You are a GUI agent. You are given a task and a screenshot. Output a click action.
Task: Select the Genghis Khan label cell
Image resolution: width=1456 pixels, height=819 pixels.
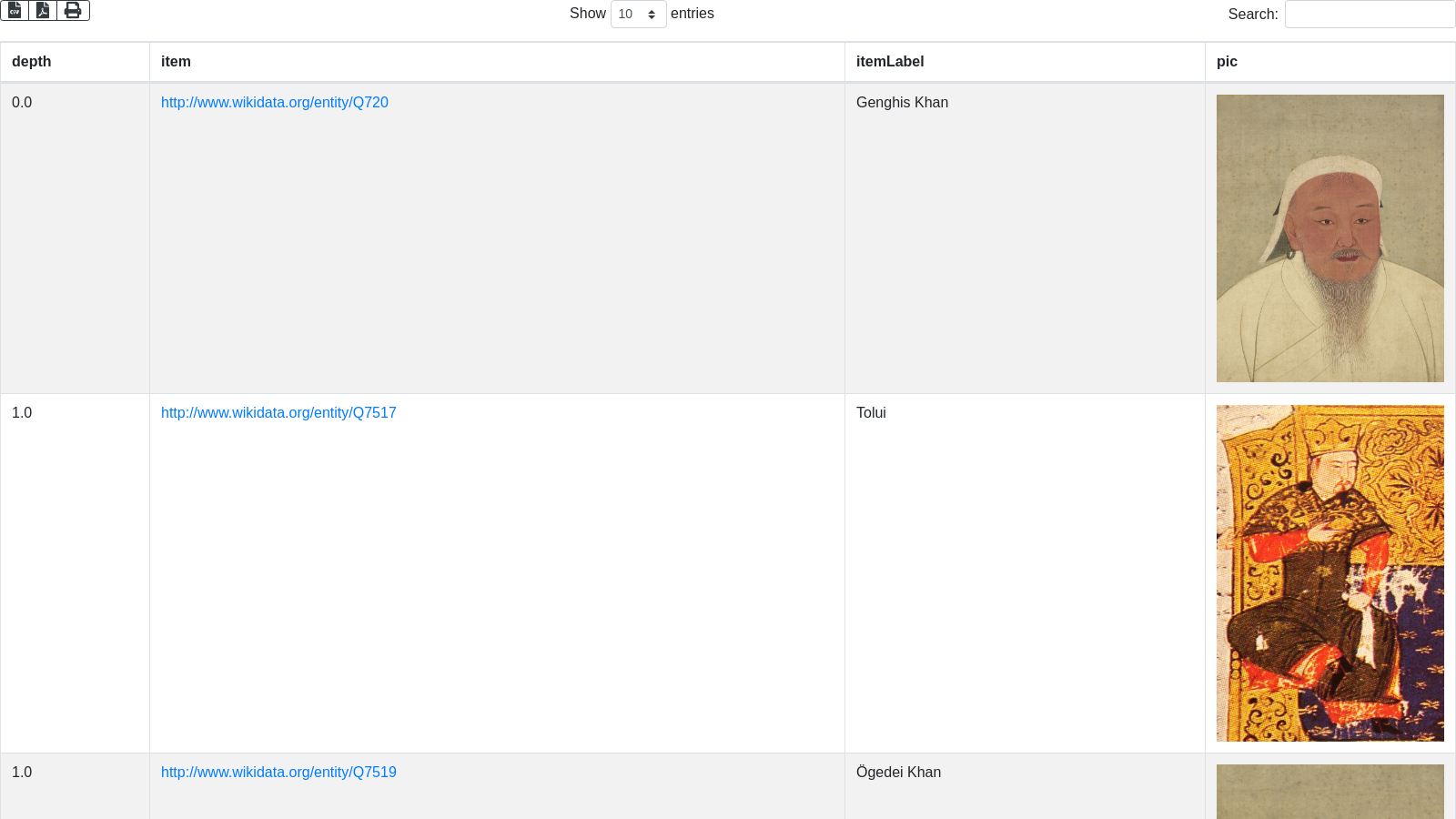click(x=902, y=103)
